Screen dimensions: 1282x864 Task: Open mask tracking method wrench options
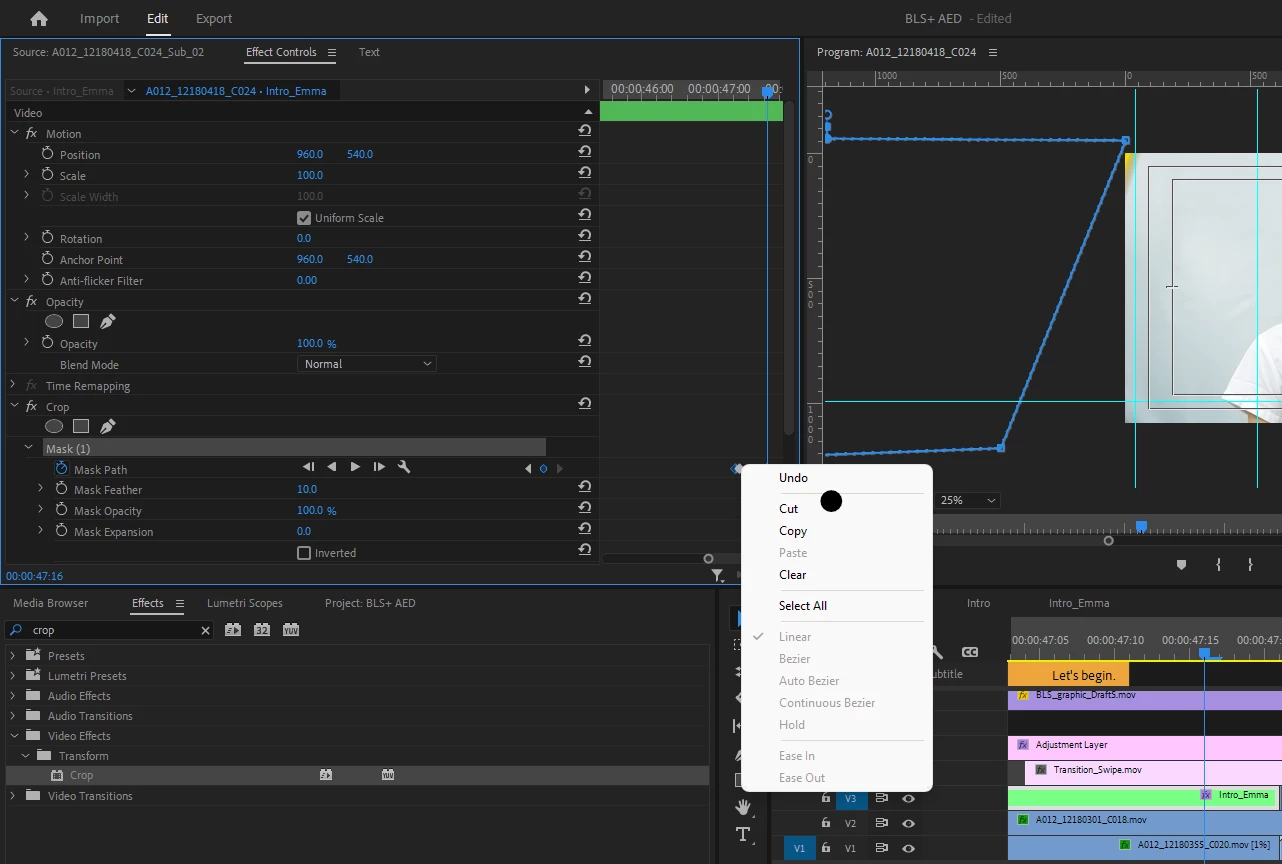point(404,467)
